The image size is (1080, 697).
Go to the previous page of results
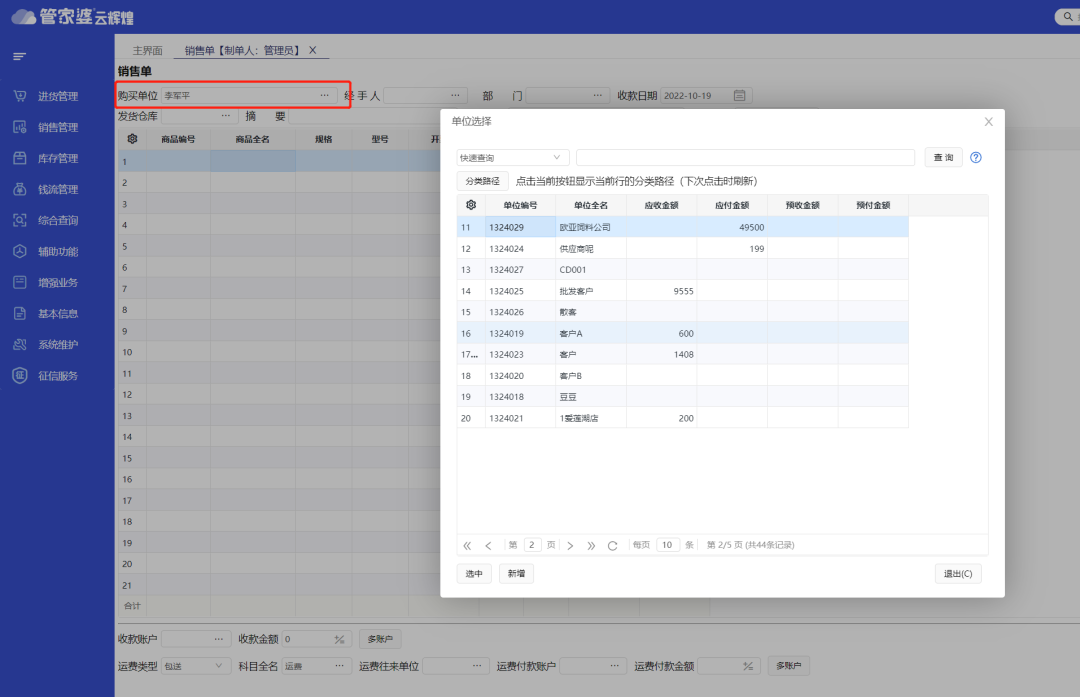tap(488, 546)
